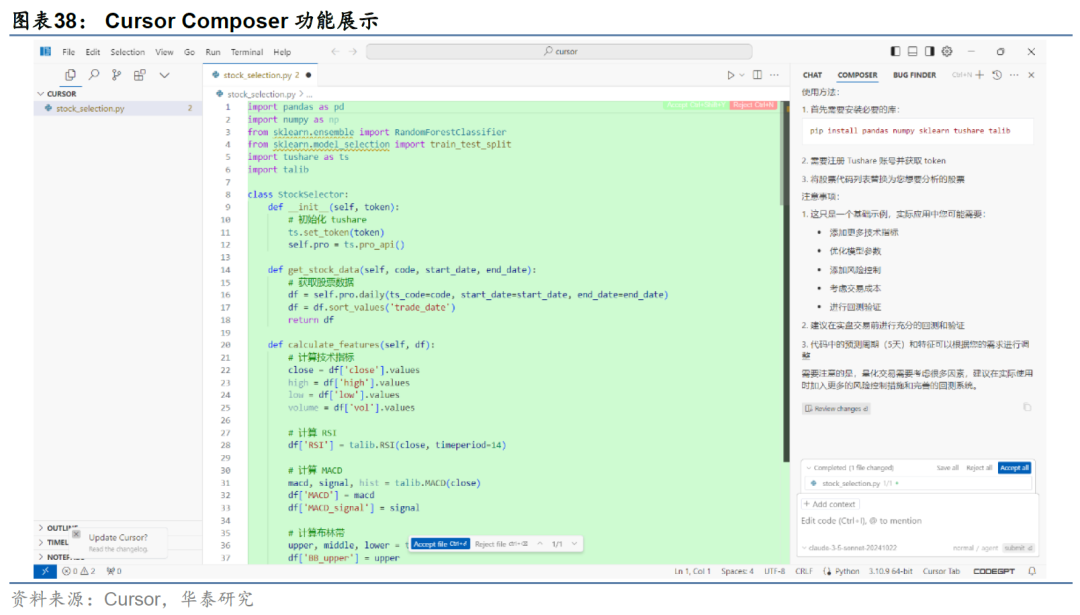Open the Search magnifier in sidebar
This screenshot has height=615, width=1080.
point(93,75)
